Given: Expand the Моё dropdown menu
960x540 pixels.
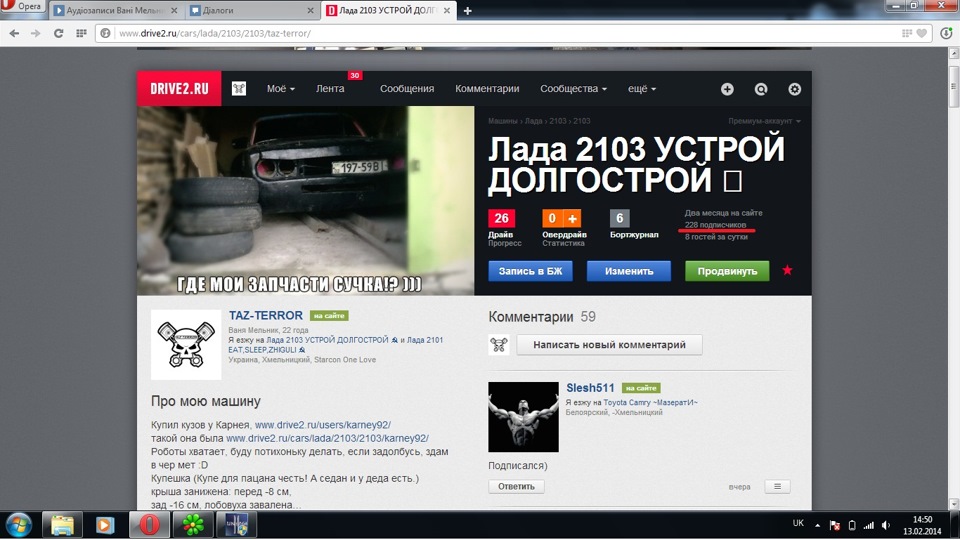Looking at the screenshot, I should click(280, 89).
